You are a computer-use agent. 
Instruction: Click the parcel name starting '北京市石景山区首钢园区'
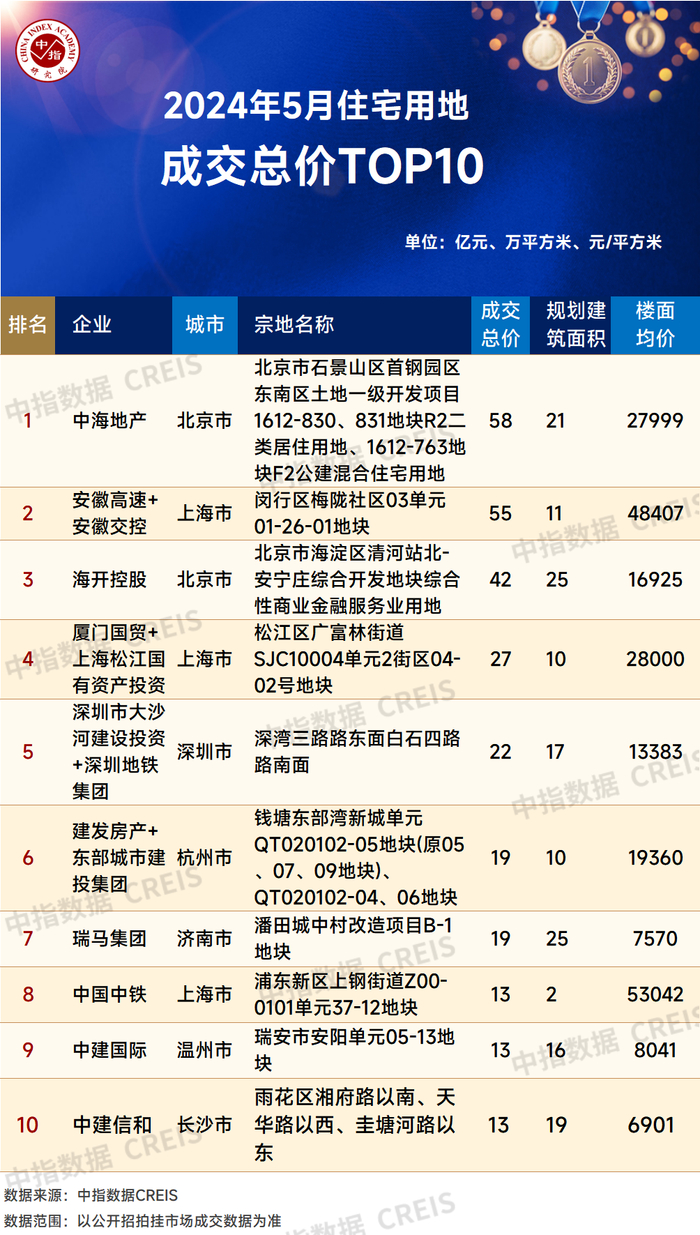coord(359,420)
